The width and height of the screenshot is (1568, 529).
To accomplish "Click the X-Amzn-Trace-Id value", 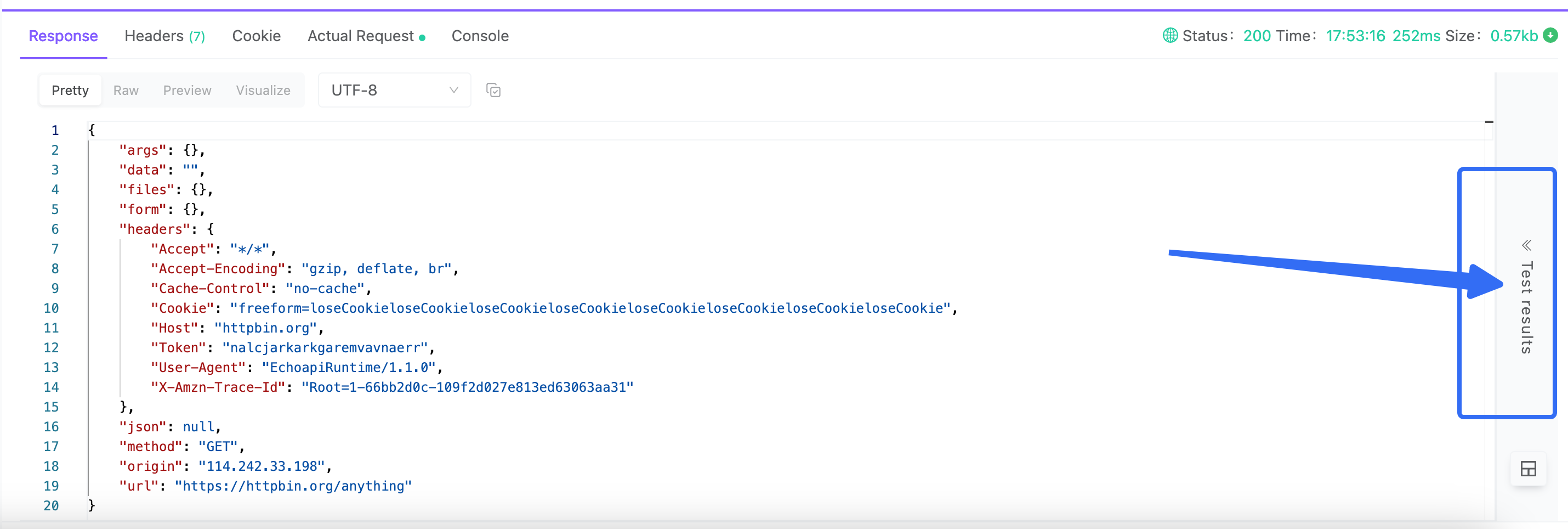I will pyautogui.click(x=468, y=387).
